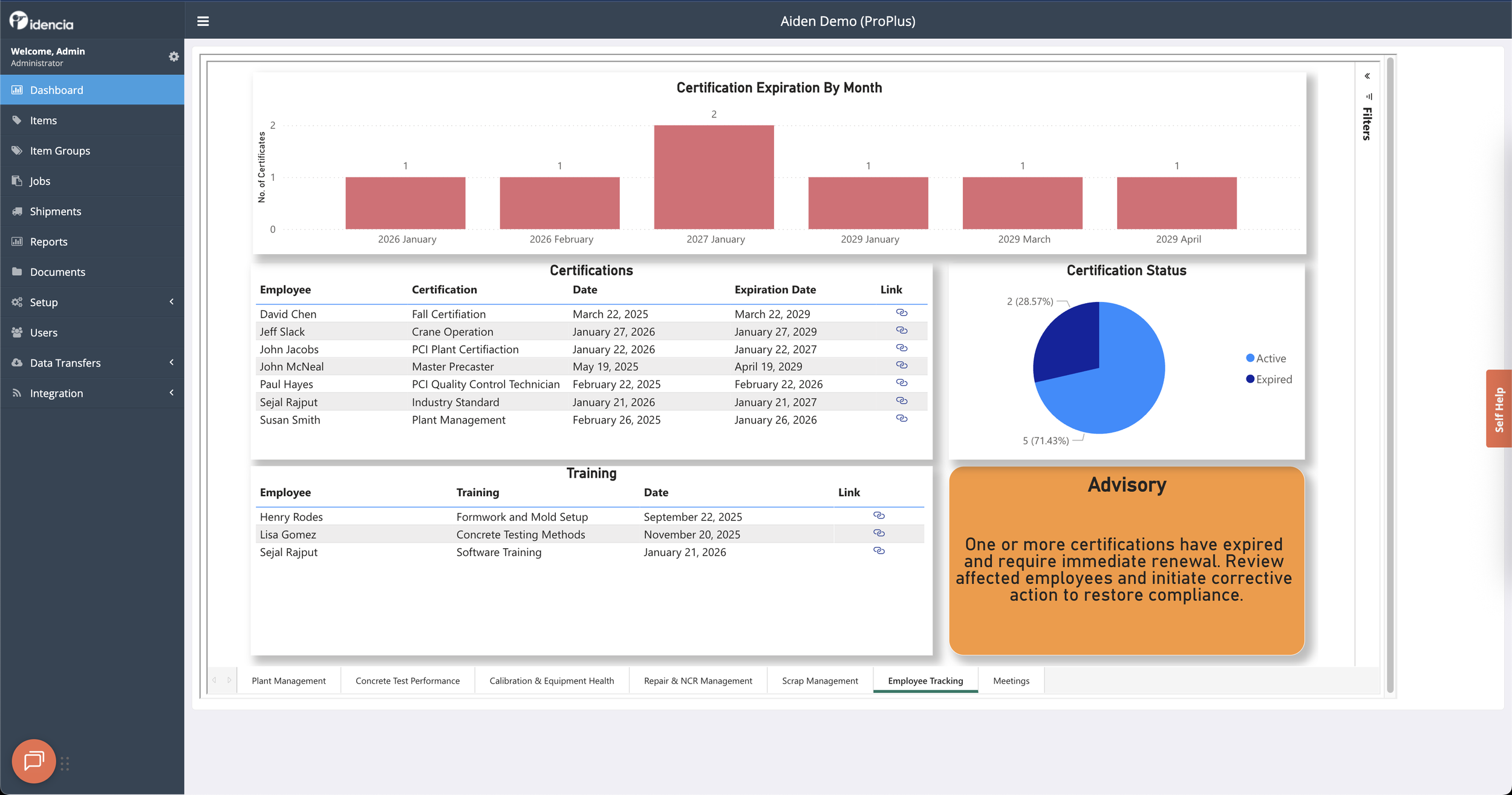Switch to the Scrap Management tab

820,681
